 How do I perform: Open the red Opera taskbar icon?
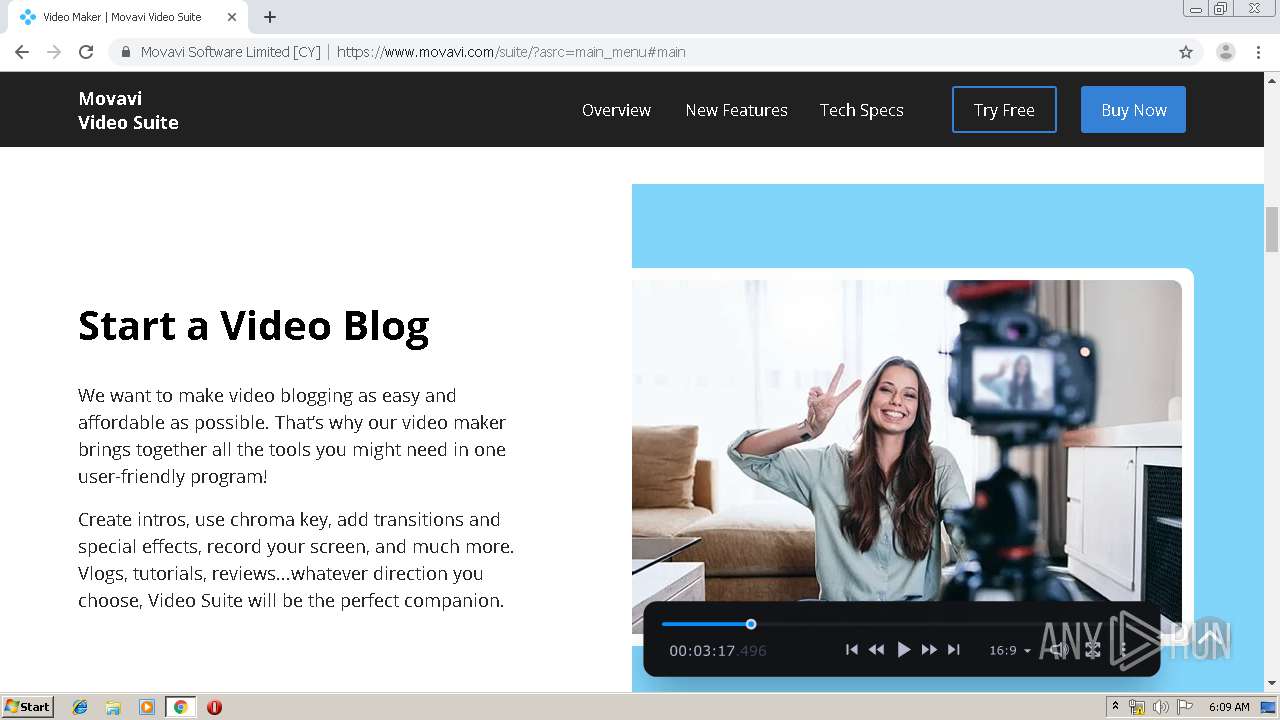[214, 707]
